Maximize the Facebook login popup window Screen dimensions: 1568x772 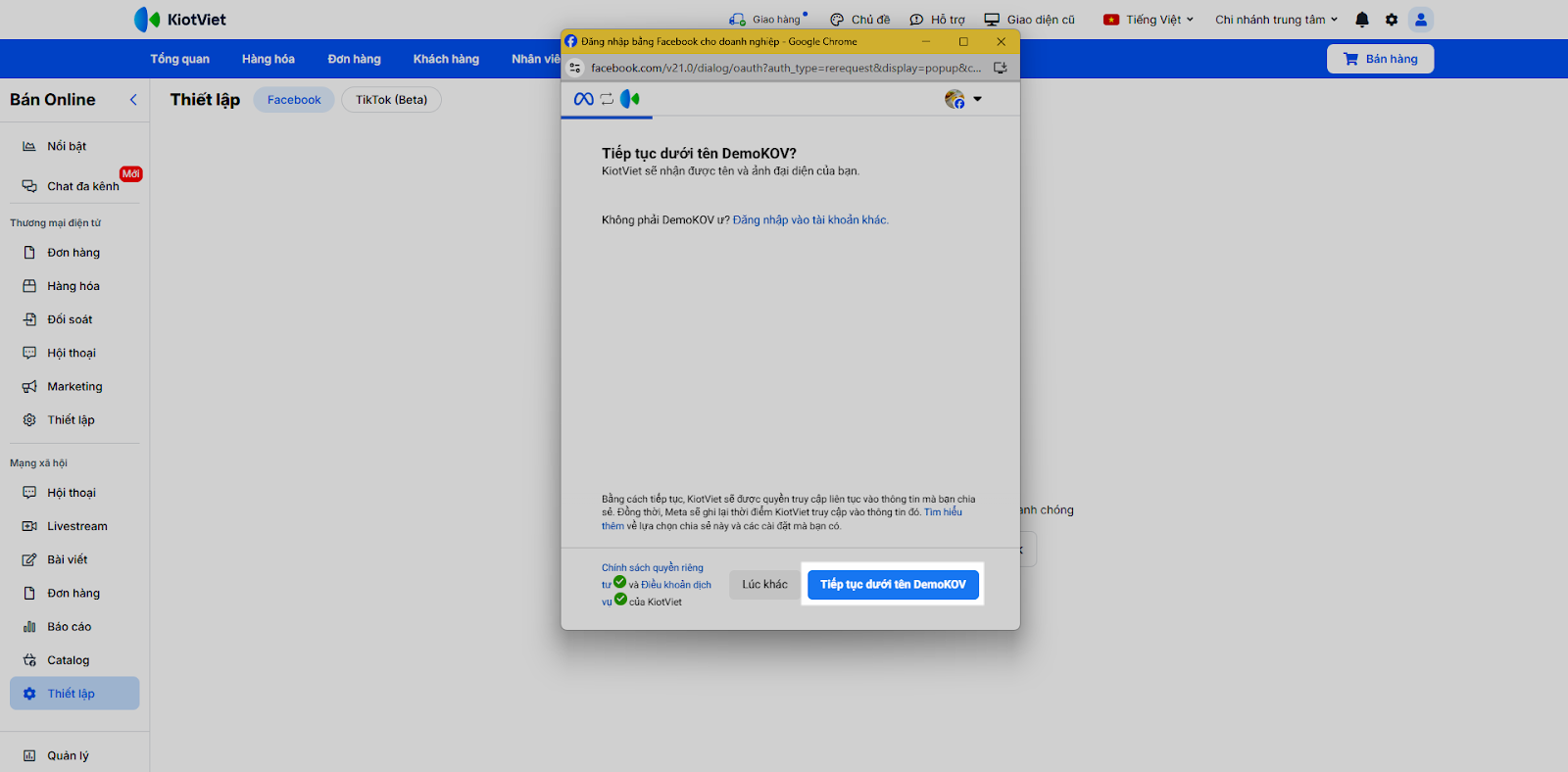click(963, 41)
